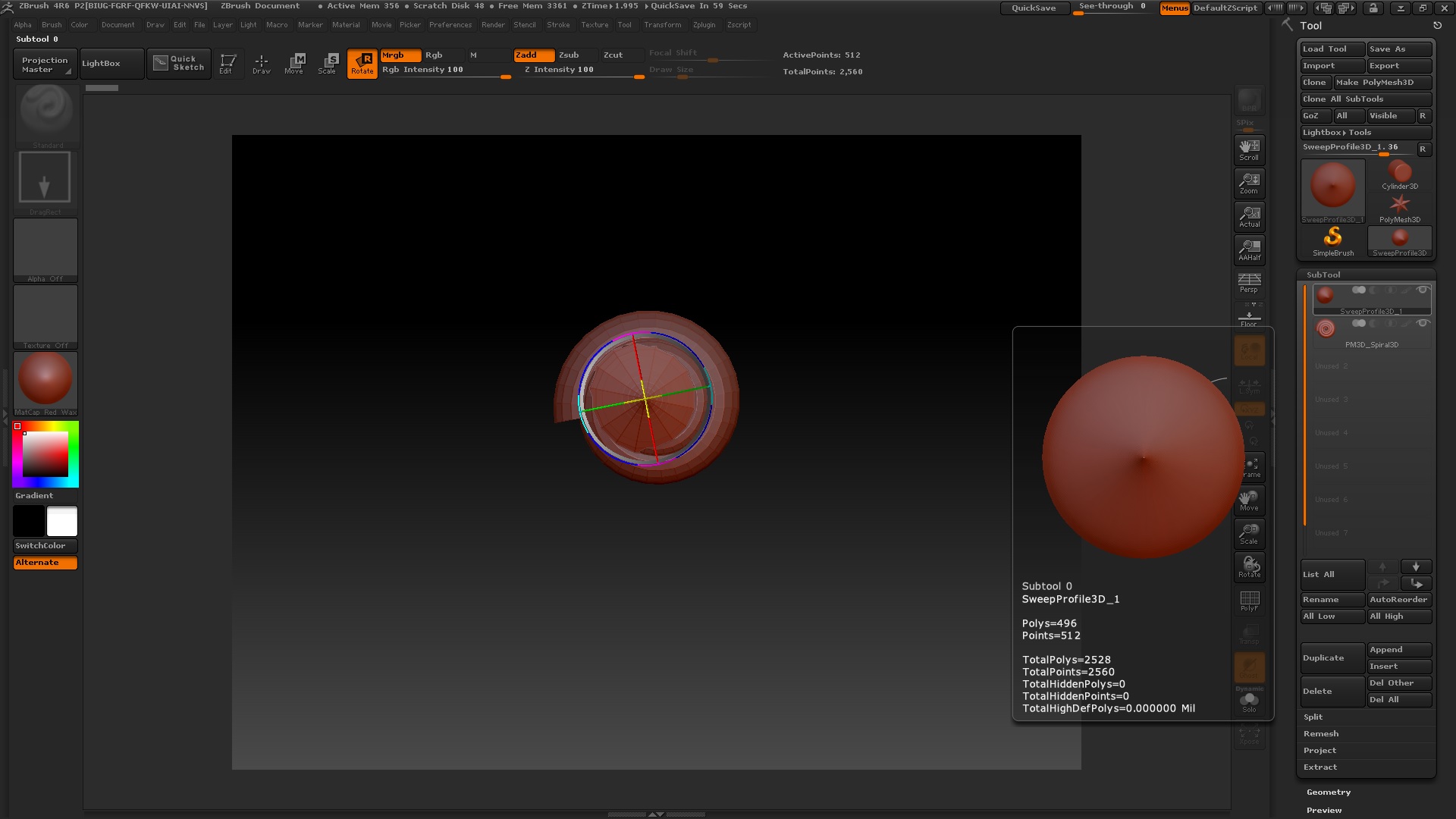Toggle Edit mode icon
This screenshot has width=1456, height=819.
tap(227, 63)
